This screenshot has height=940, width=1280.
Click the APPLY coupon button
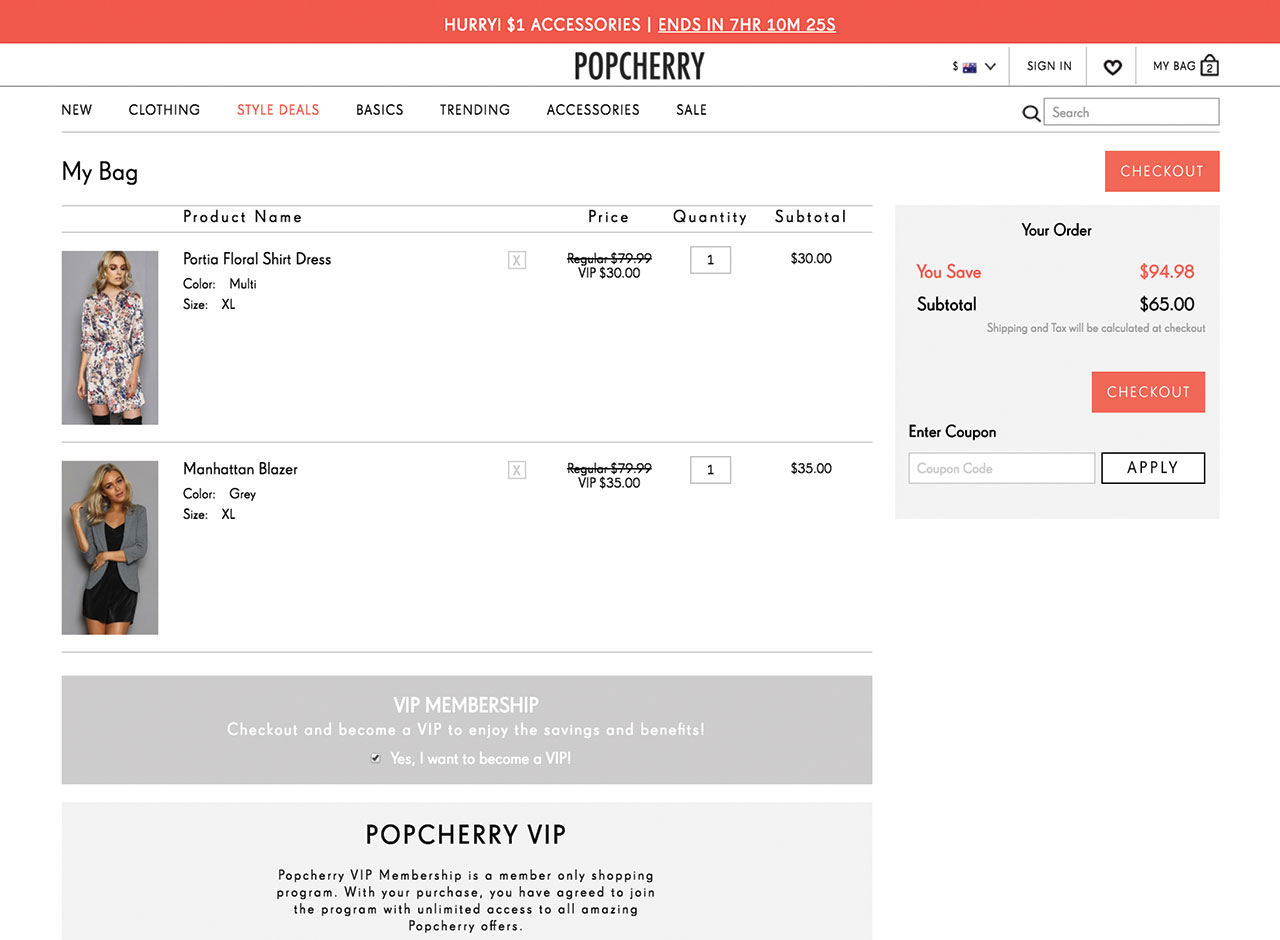pyautogui.click(x=1153, y=468)
